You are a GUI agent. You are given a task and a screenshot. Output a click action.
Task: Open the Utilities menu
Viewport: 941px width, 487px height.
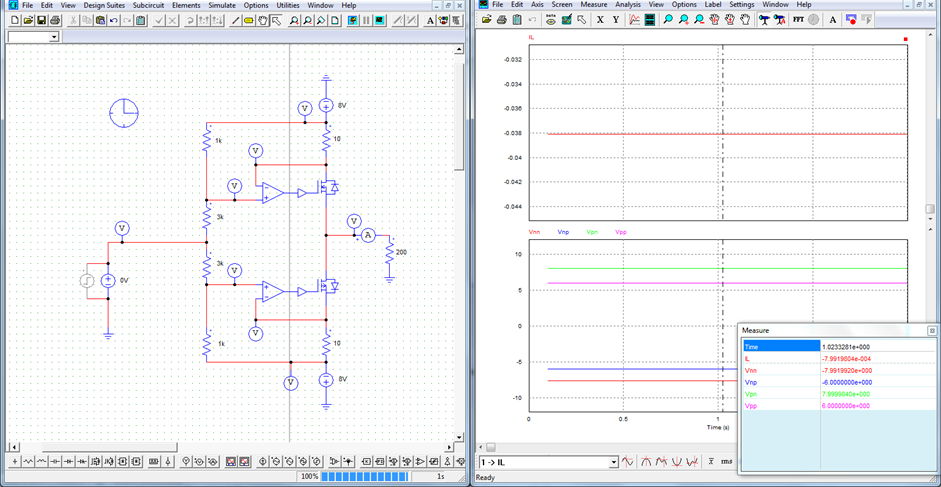(287, 5)
